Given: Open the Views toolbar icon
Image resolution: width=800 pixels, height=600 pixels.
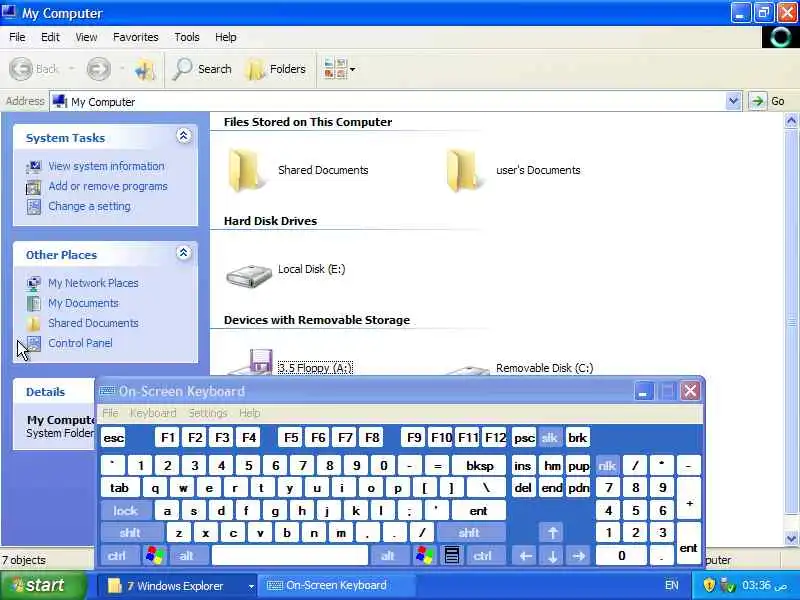Looking at the screenshot, I should pos(335,69).
